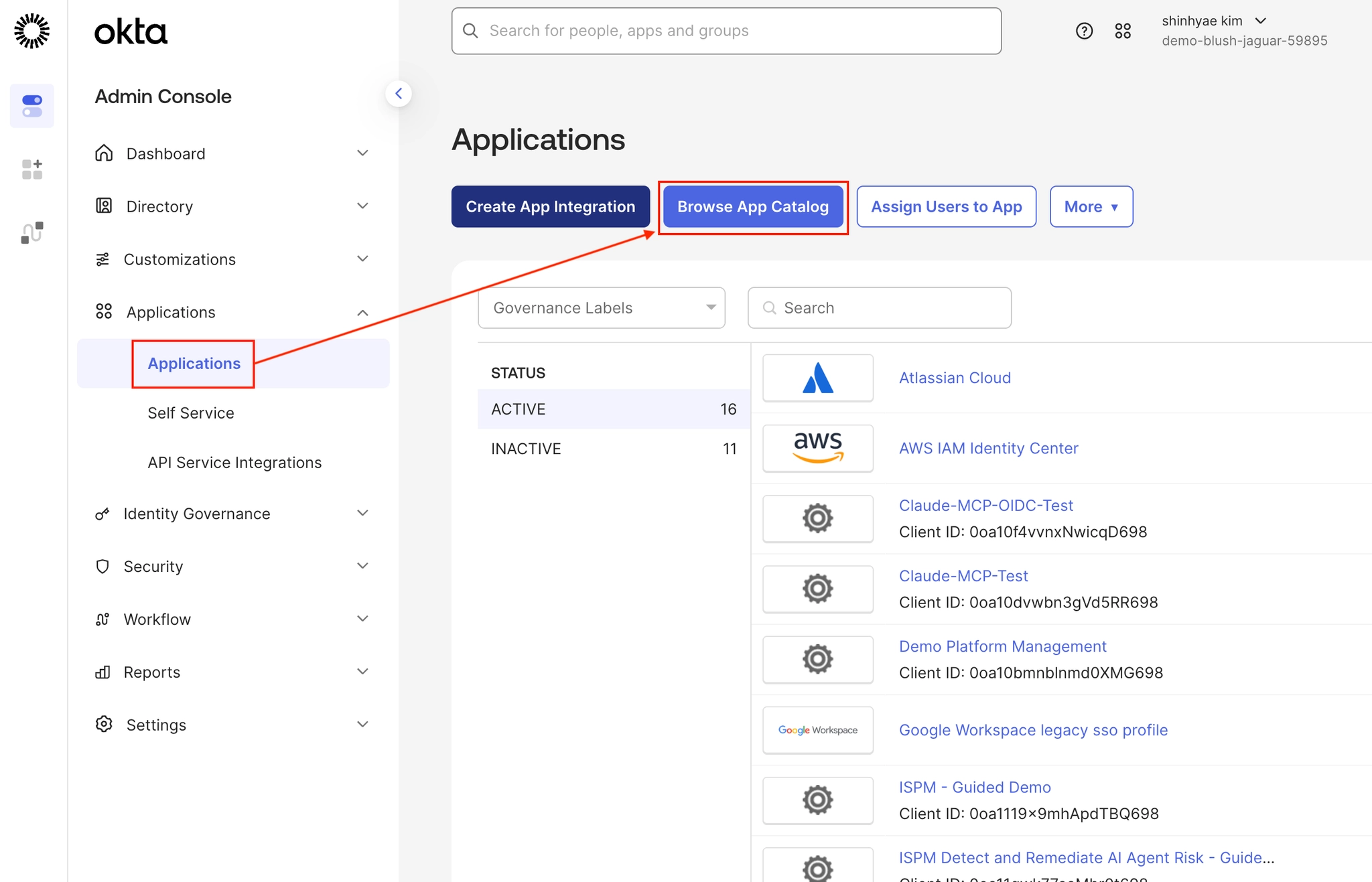Click the Dashboard label in sidebar
This screenshot has width=1372, height=882.
click(x=165, y=154)
